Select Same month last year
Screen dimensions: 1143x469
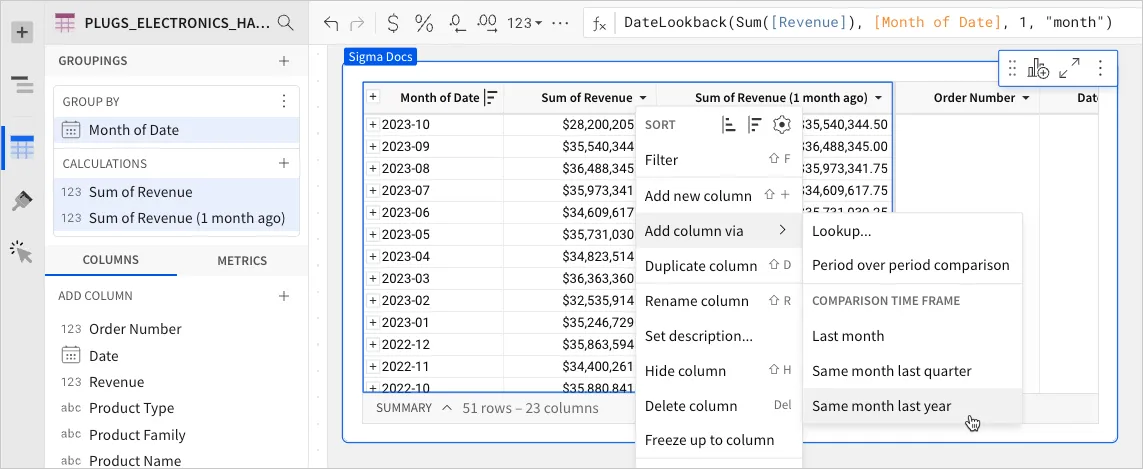click(x=913, y=406)
